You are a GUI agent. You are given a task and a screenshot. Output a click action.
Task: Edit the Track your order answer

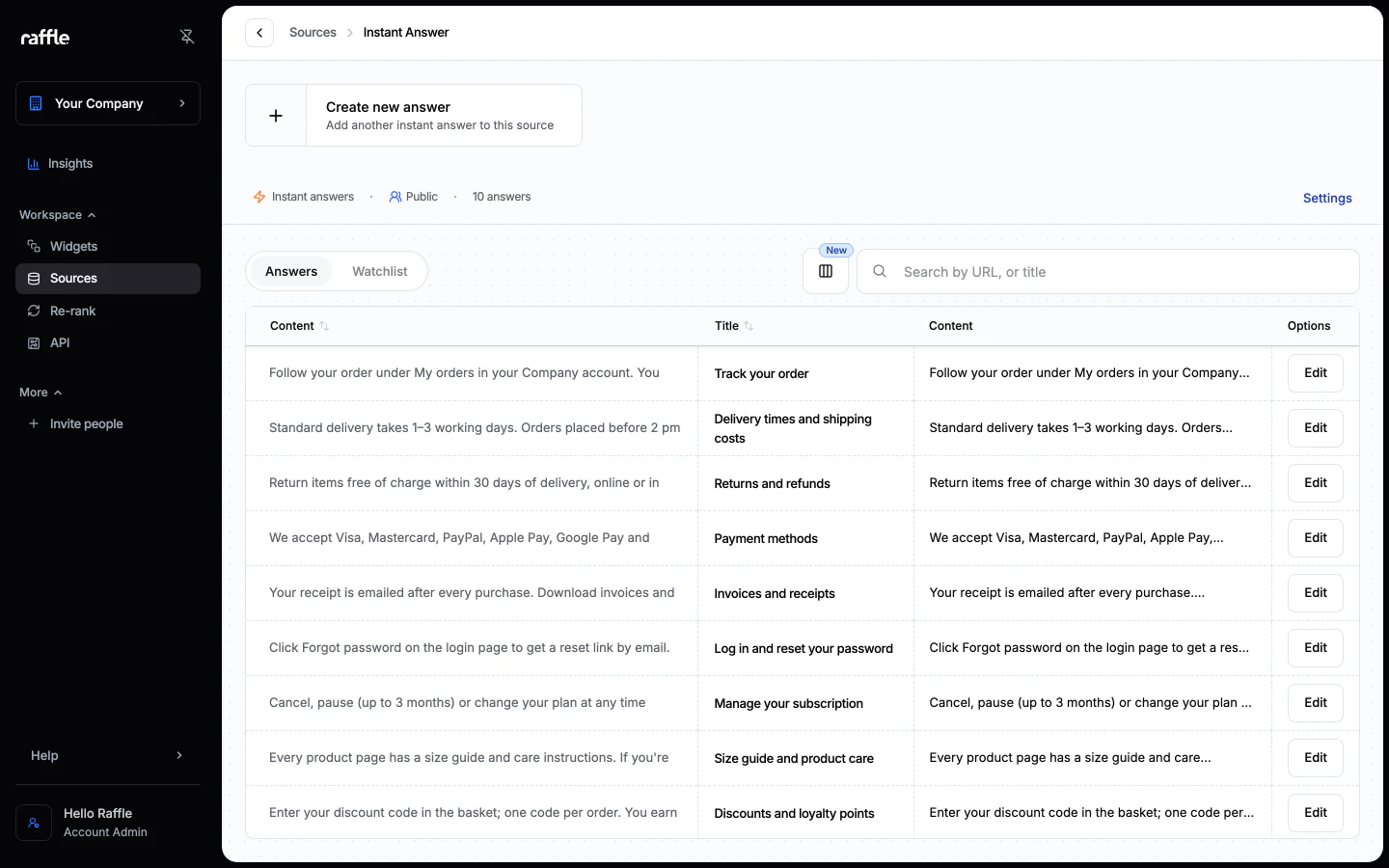coord(1316,373)
